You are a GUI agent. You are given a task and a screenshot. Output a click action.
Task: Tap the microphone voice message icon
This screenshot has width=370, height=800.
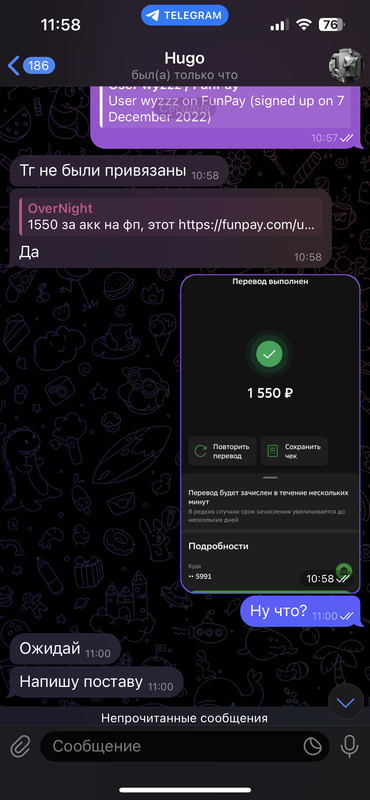click(x=350, y=746)
